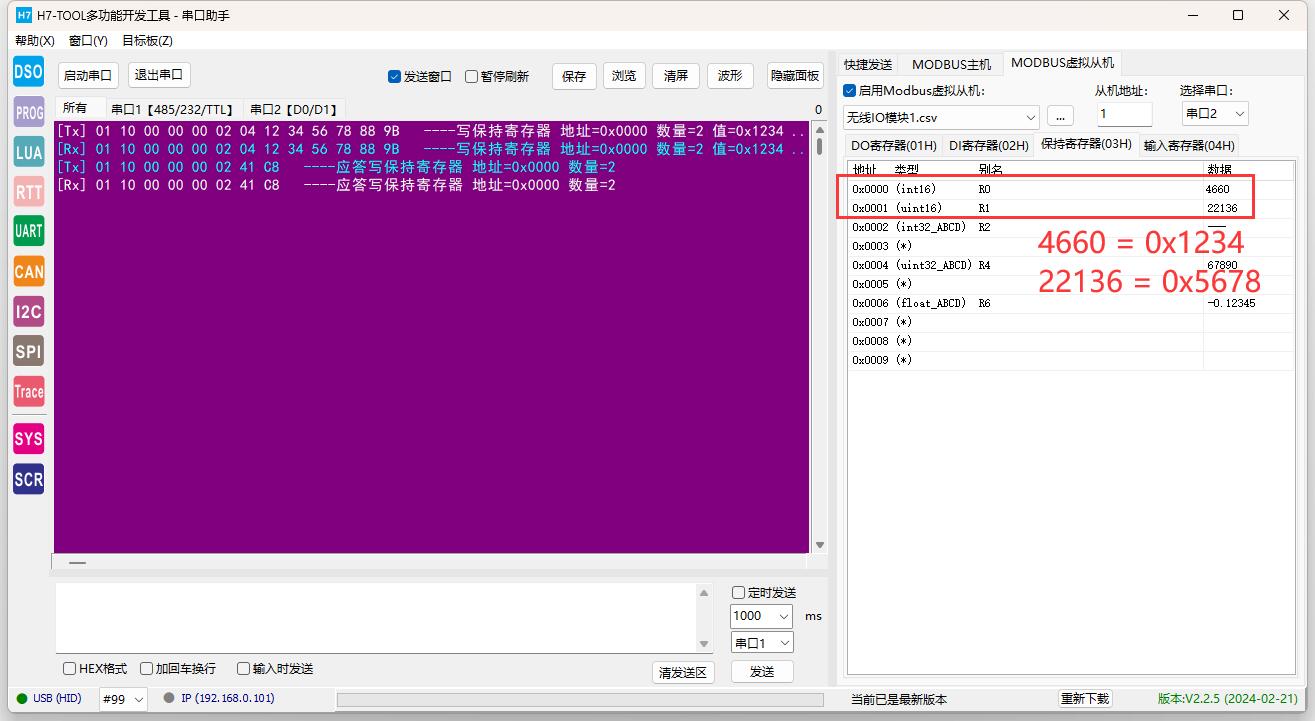Toggle the 发送窗口 checkbox
1315x721 pixels.
(420, 77)
